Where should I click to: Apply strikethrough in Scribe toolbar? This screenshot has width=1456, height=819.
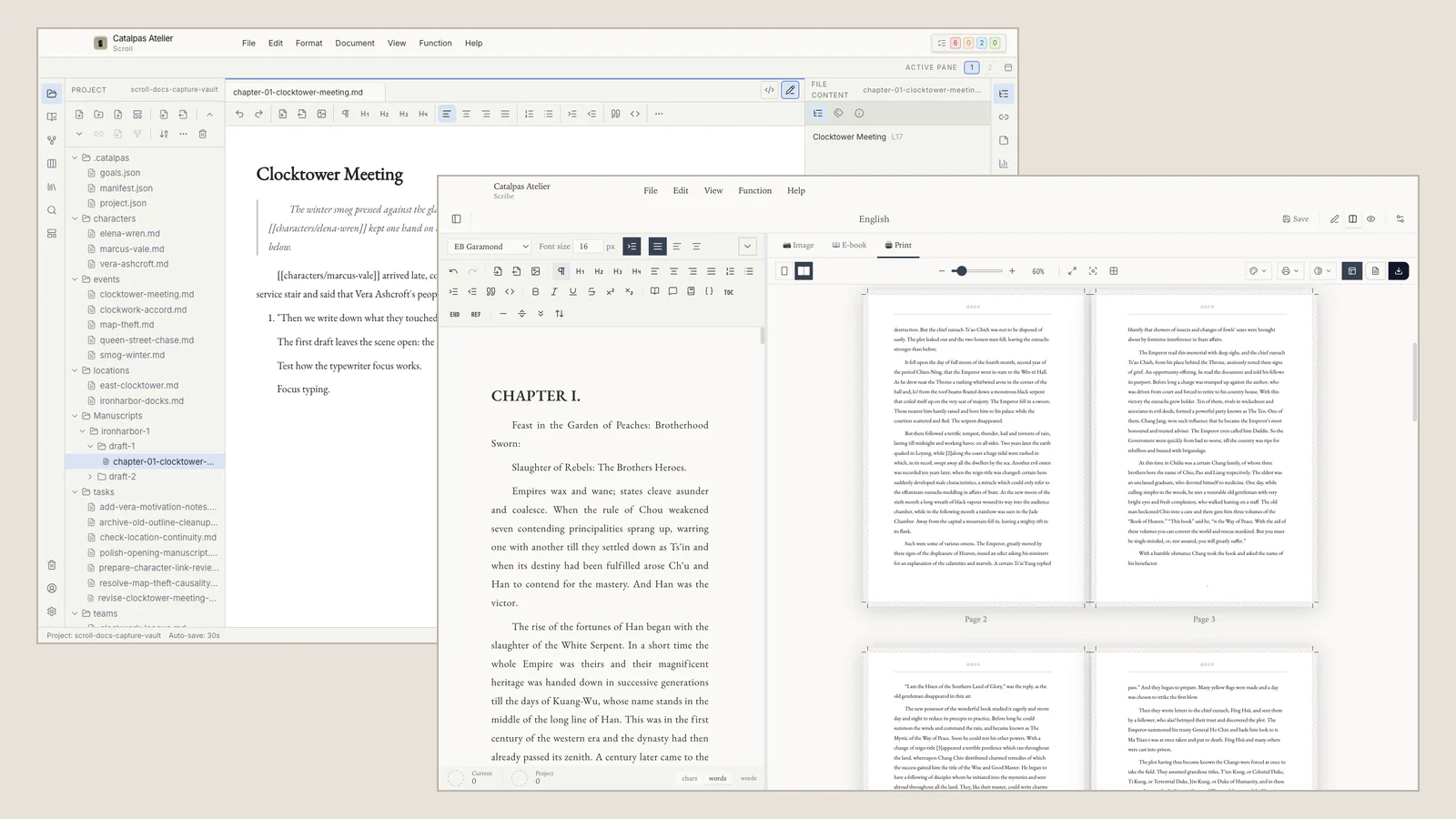pyautogui.click(x=591, y=291)
